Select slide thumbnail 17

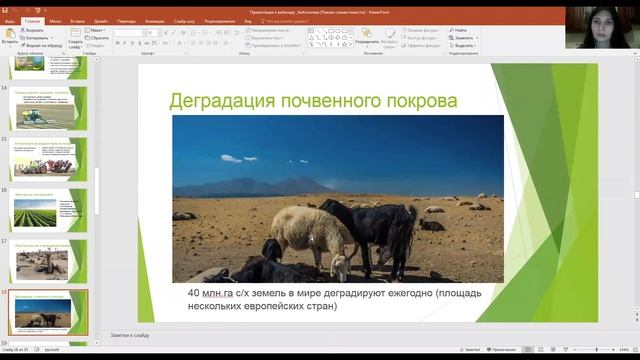coord(48,262)
